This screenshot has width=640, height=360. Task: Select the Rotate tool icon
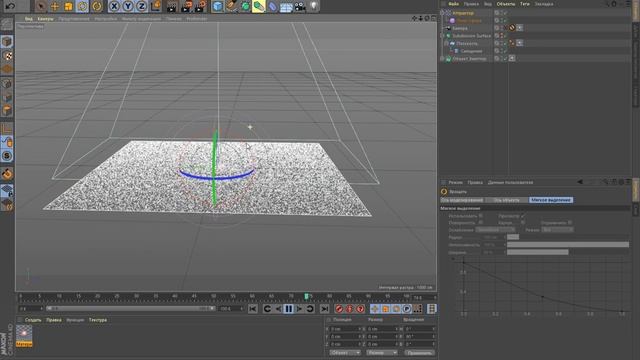coord(82,6)
